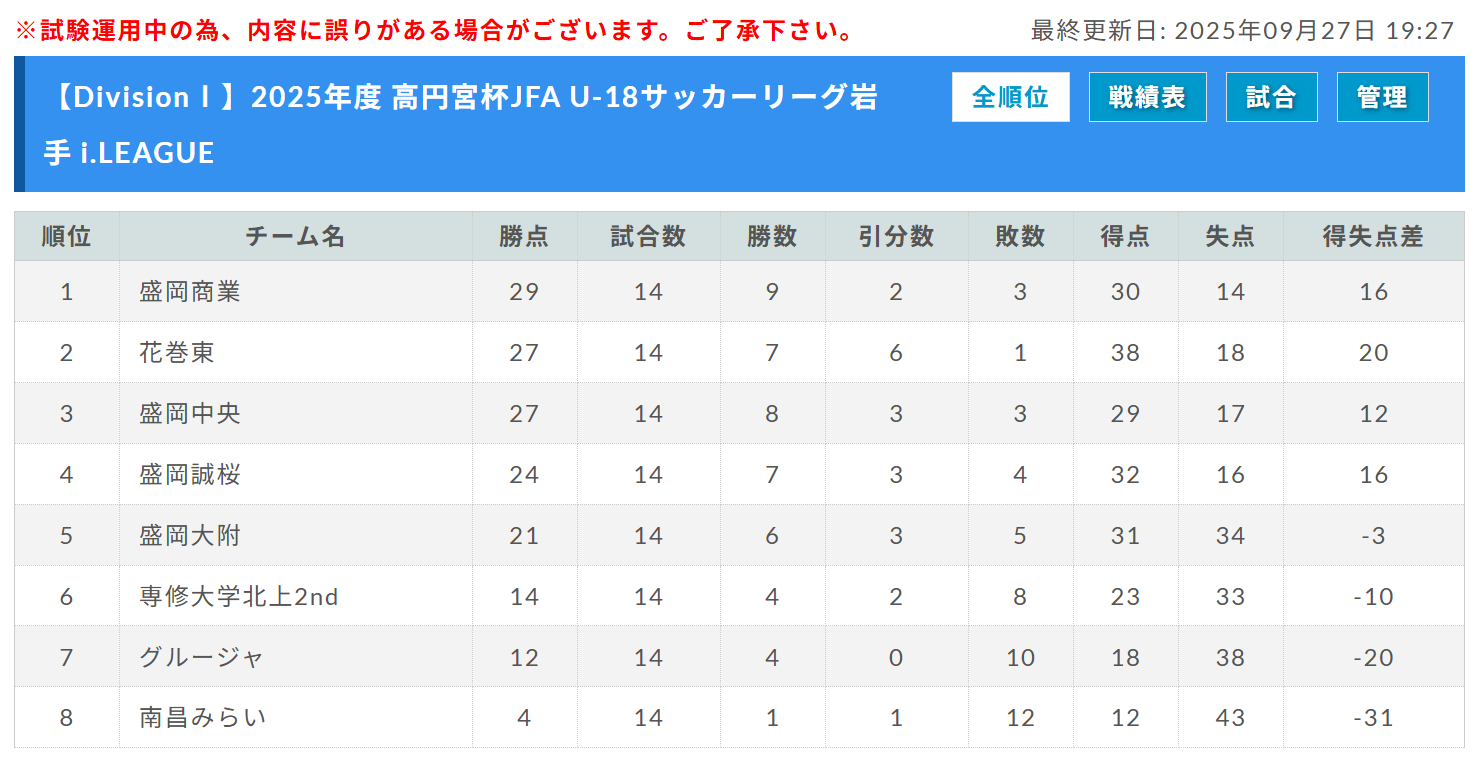Screen dimensions: 1483x774
Task: Click the 勝点 column header
Action: (524, 237)
